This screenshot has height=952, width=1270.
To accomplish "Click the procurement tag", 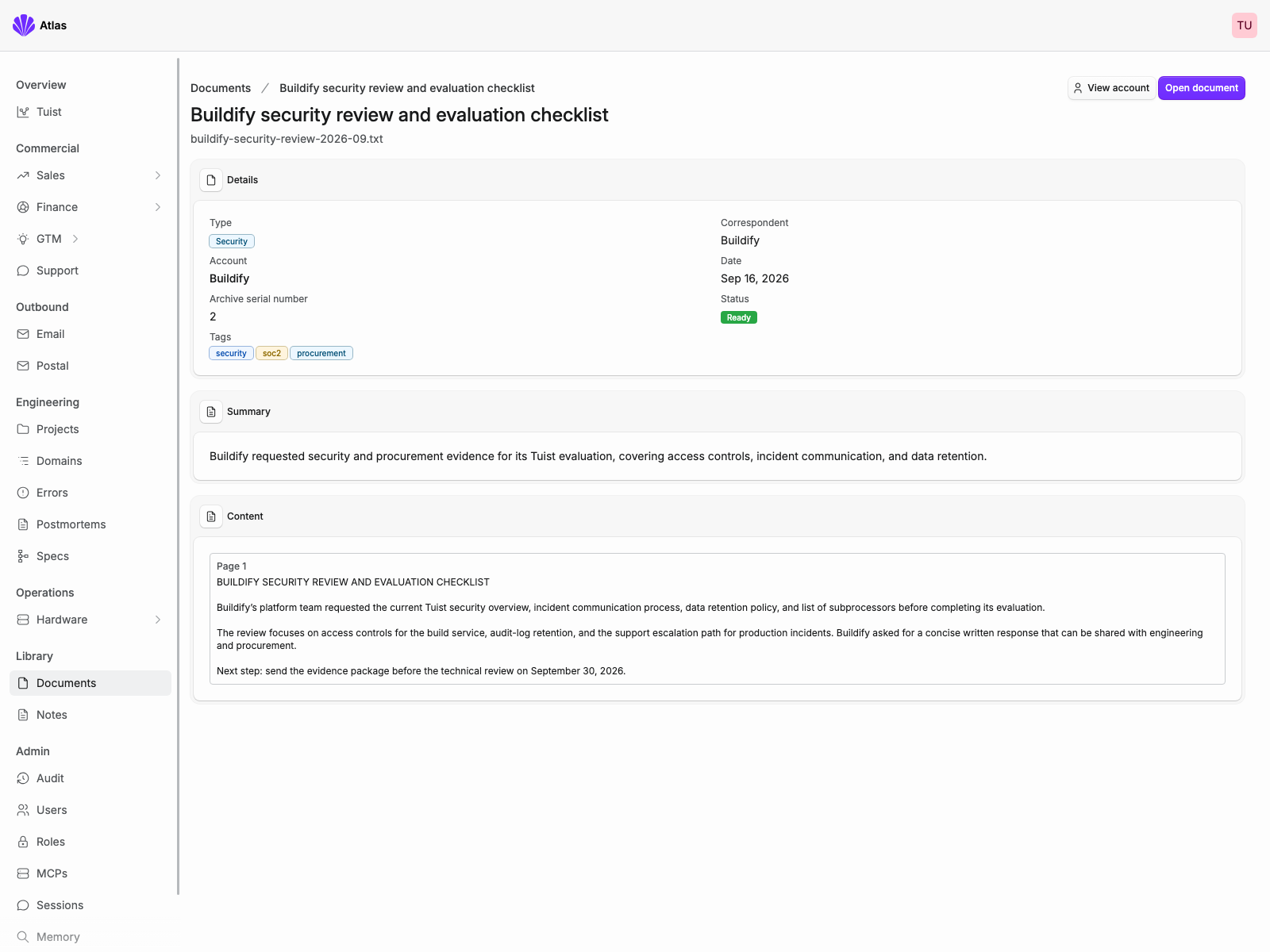I will click(x=321, y=353).
